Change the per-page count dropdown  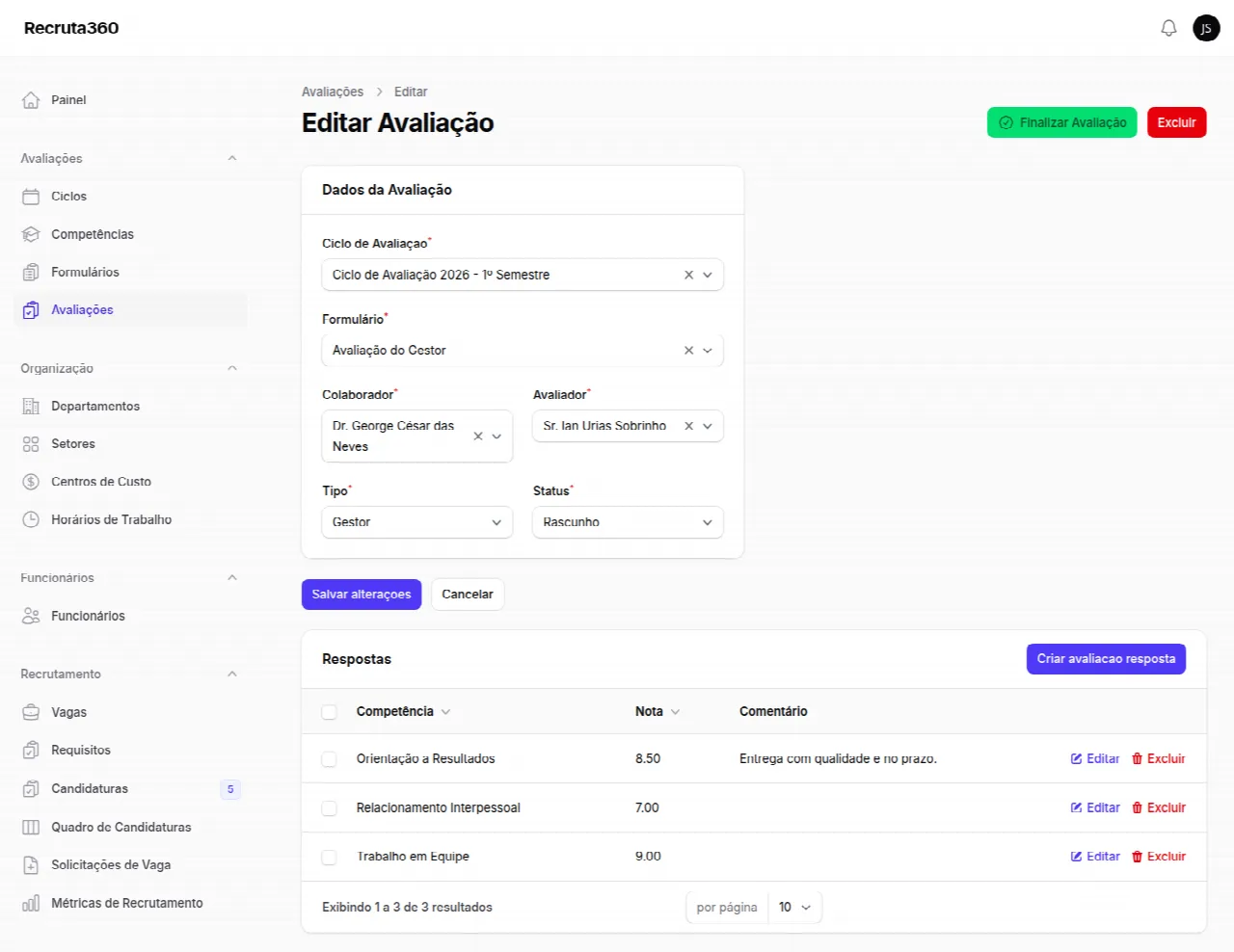point(794,908)
